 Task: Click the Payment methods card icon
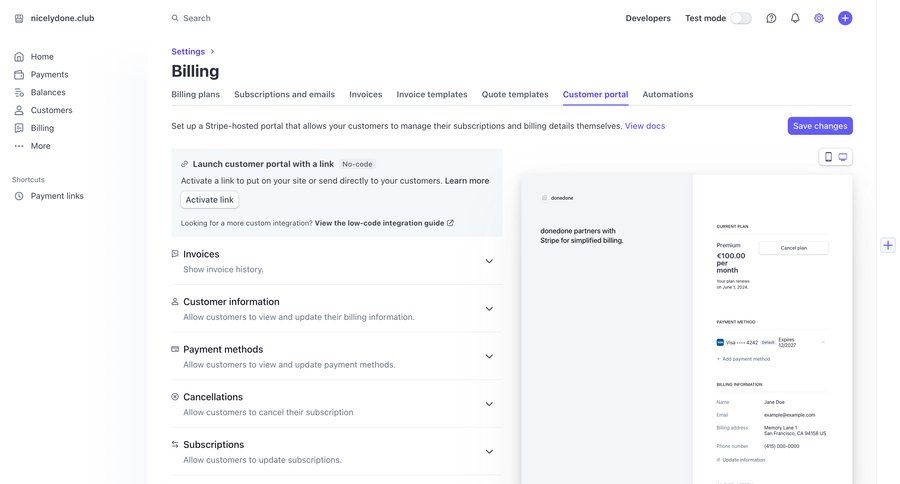pos(175,349)
